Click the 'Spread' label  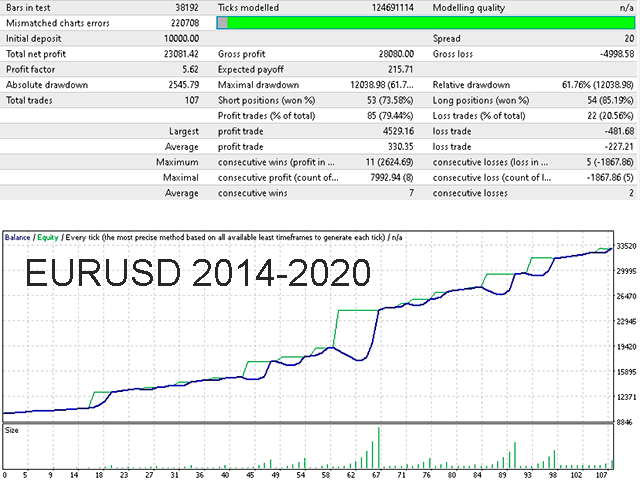click(447, 39)
